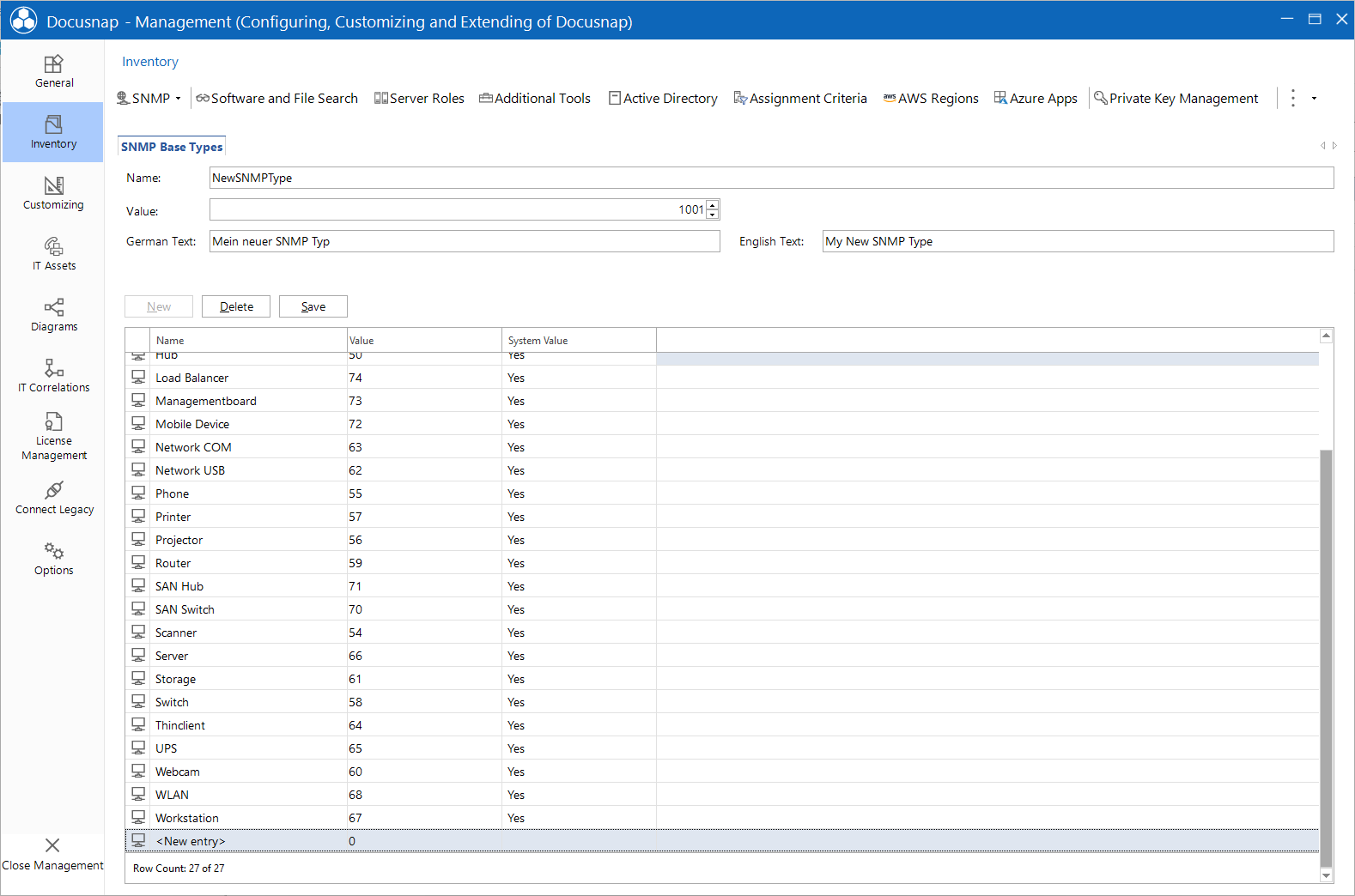Click row icon for Load Balancer
Screen dimensions: 1355x896
pyautogui.click(x=138, y=377)
